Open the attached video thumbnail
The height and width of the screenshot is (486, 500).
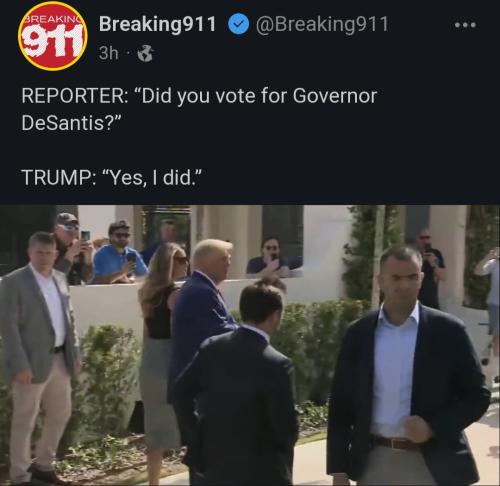tap(250, 345)
